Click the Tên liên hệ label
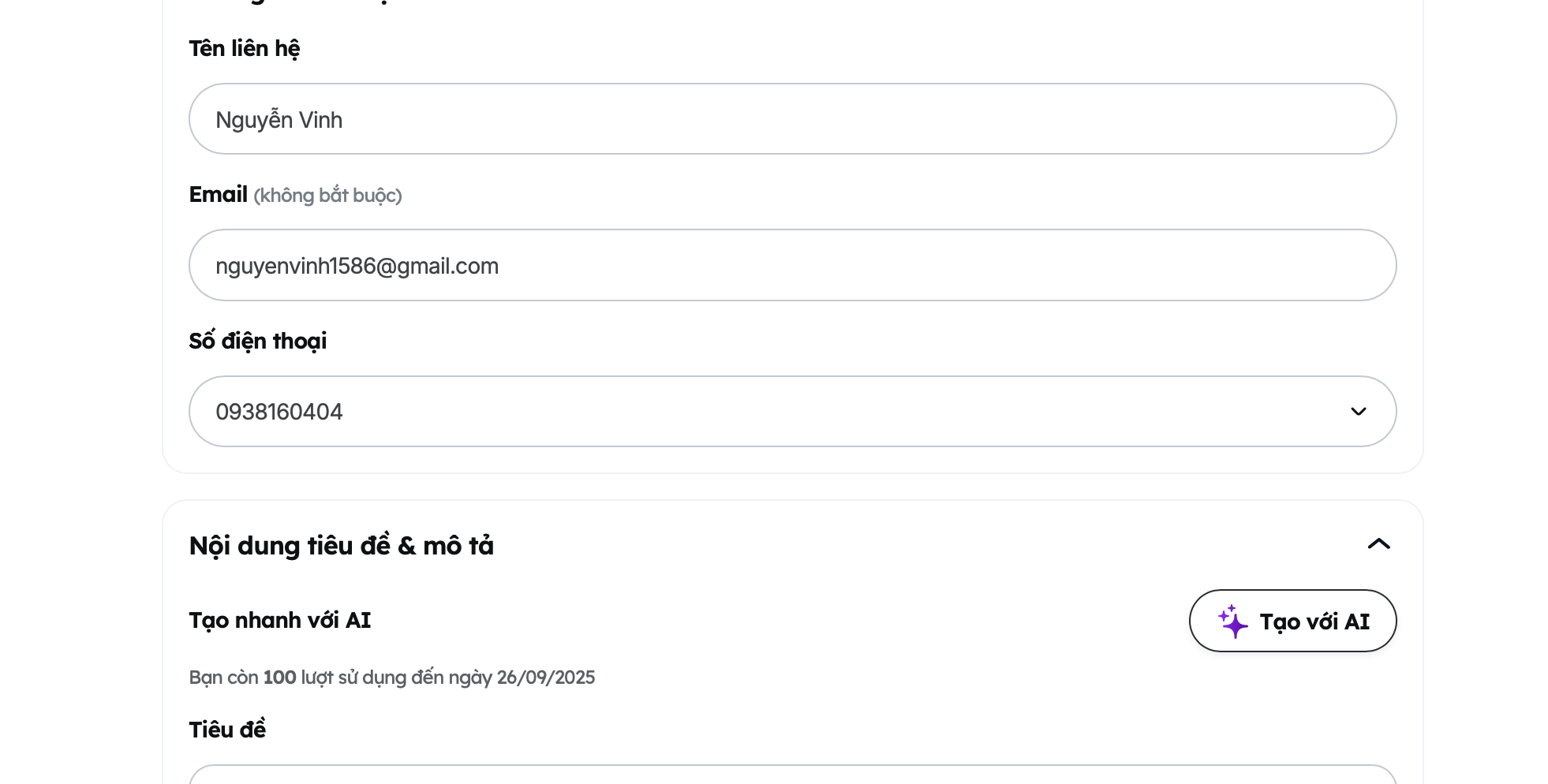This screenshot has height=784, width=1548. tap(245, 49)
